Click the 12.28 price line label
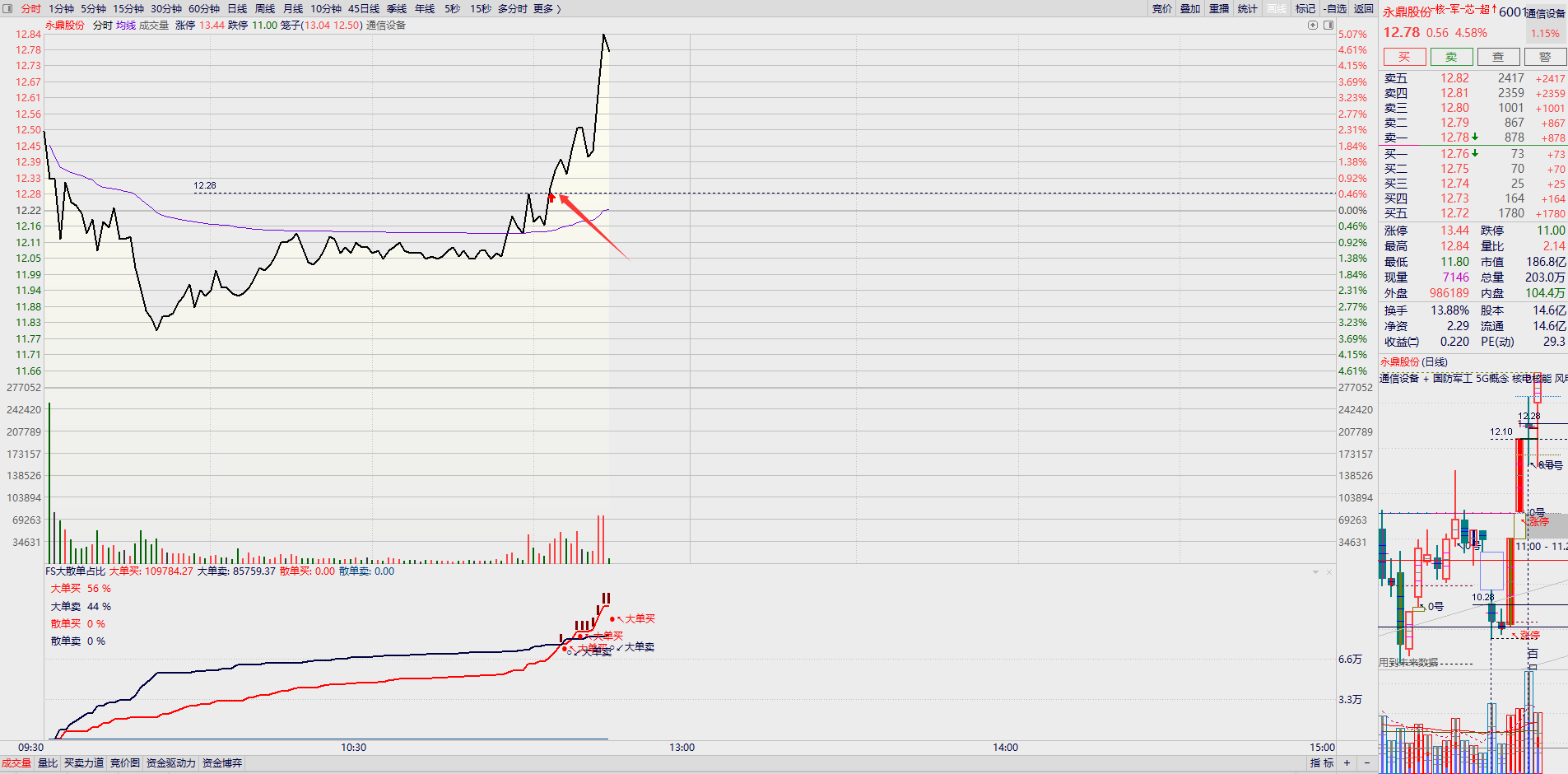Image resolution: width=1568 pixels, height=774 pixels. pos(205,186)
